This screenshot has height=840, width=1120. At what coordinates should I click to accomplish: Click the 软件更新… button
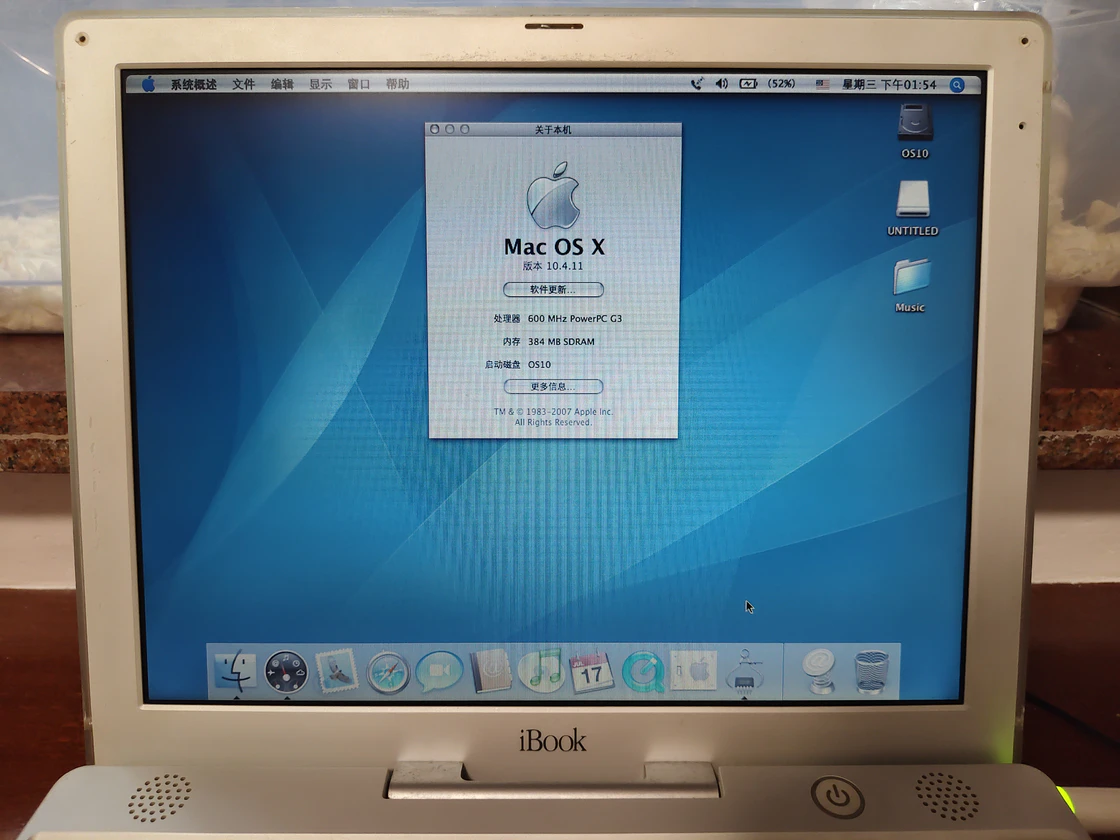coord(554,289)
